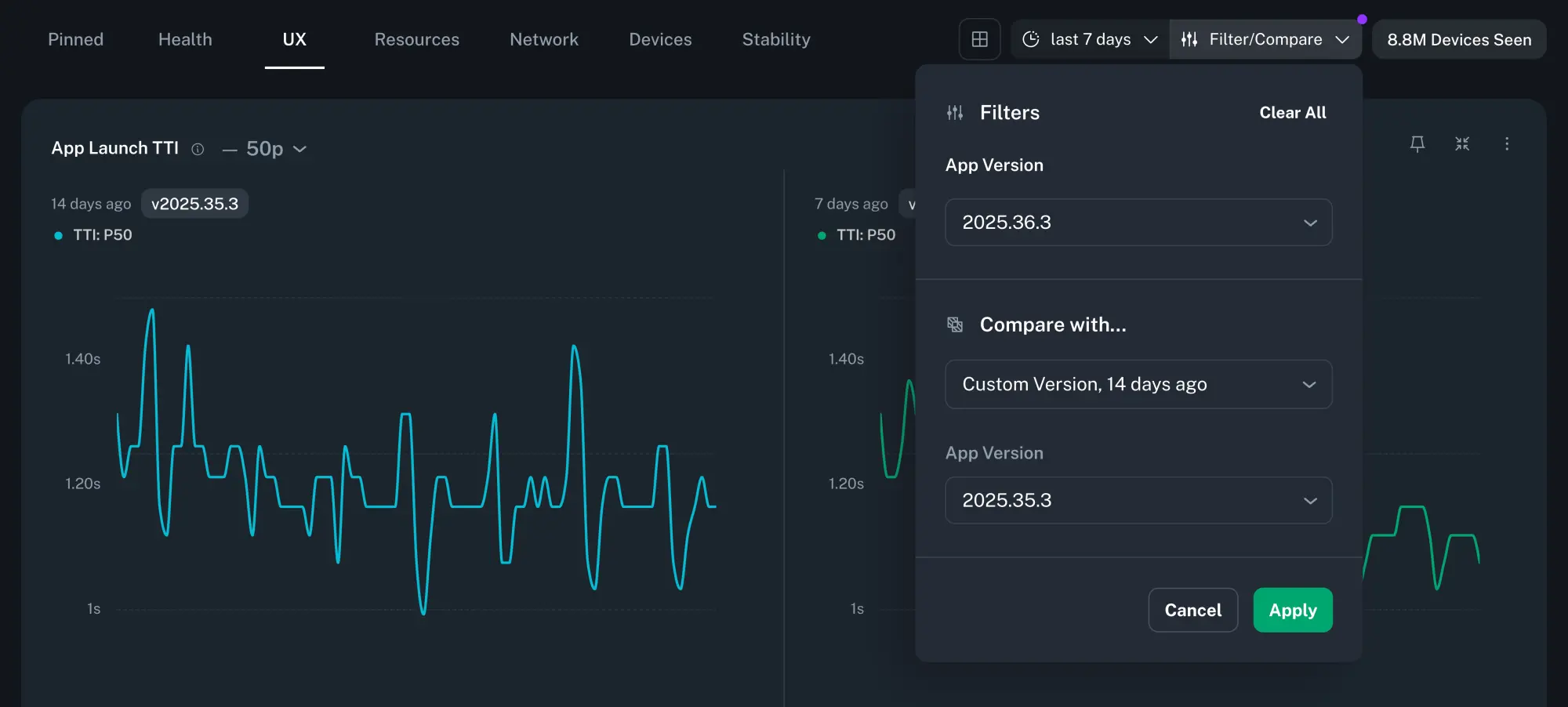The image size is (1568, 707).
Task: Open the last 7 days time range dropdown
Action: [x=1090, y=39]
